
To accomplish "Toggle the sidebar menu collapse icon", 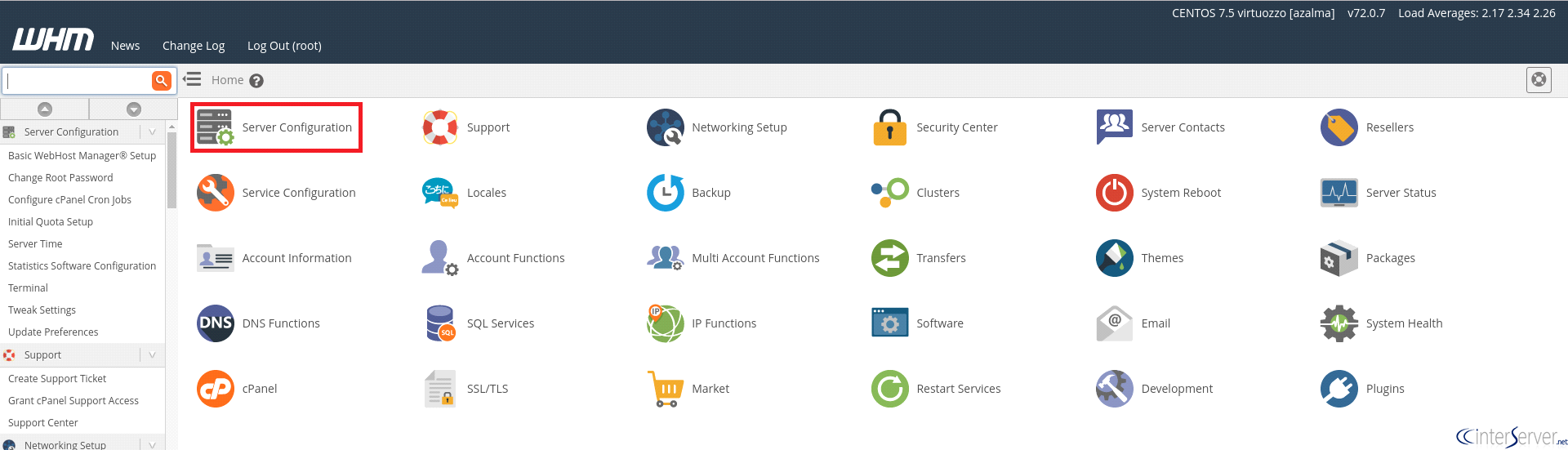I will pos(192,79).
